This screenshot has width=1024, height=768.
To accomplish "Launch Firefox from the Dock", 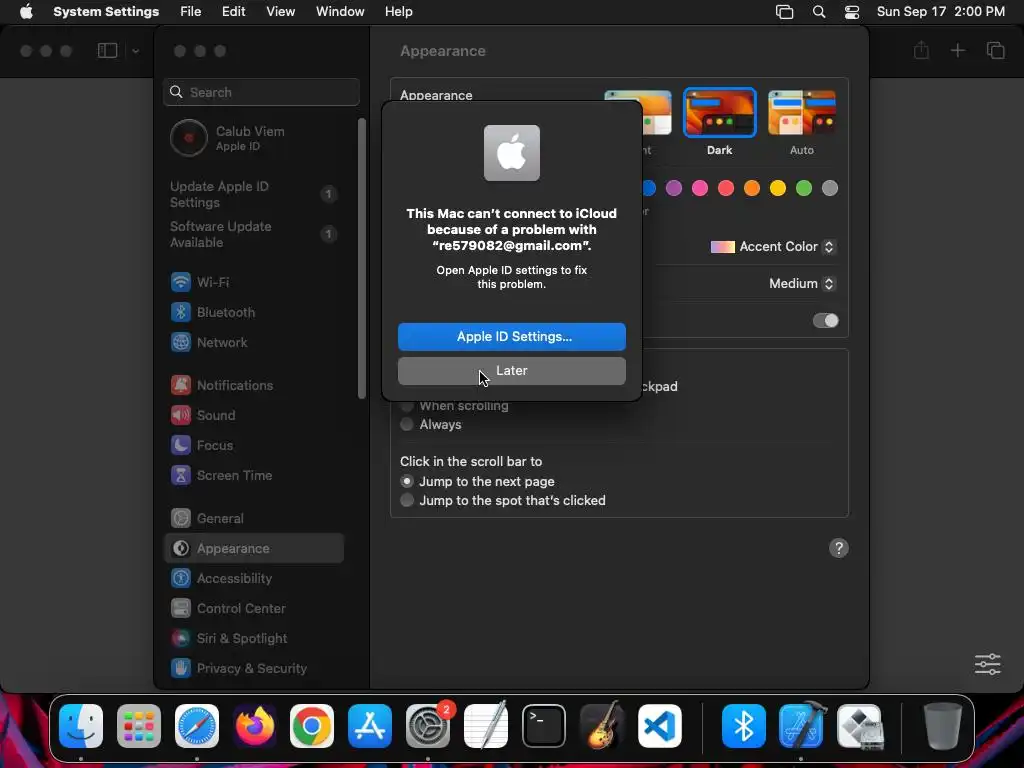I will click(254, 726).
